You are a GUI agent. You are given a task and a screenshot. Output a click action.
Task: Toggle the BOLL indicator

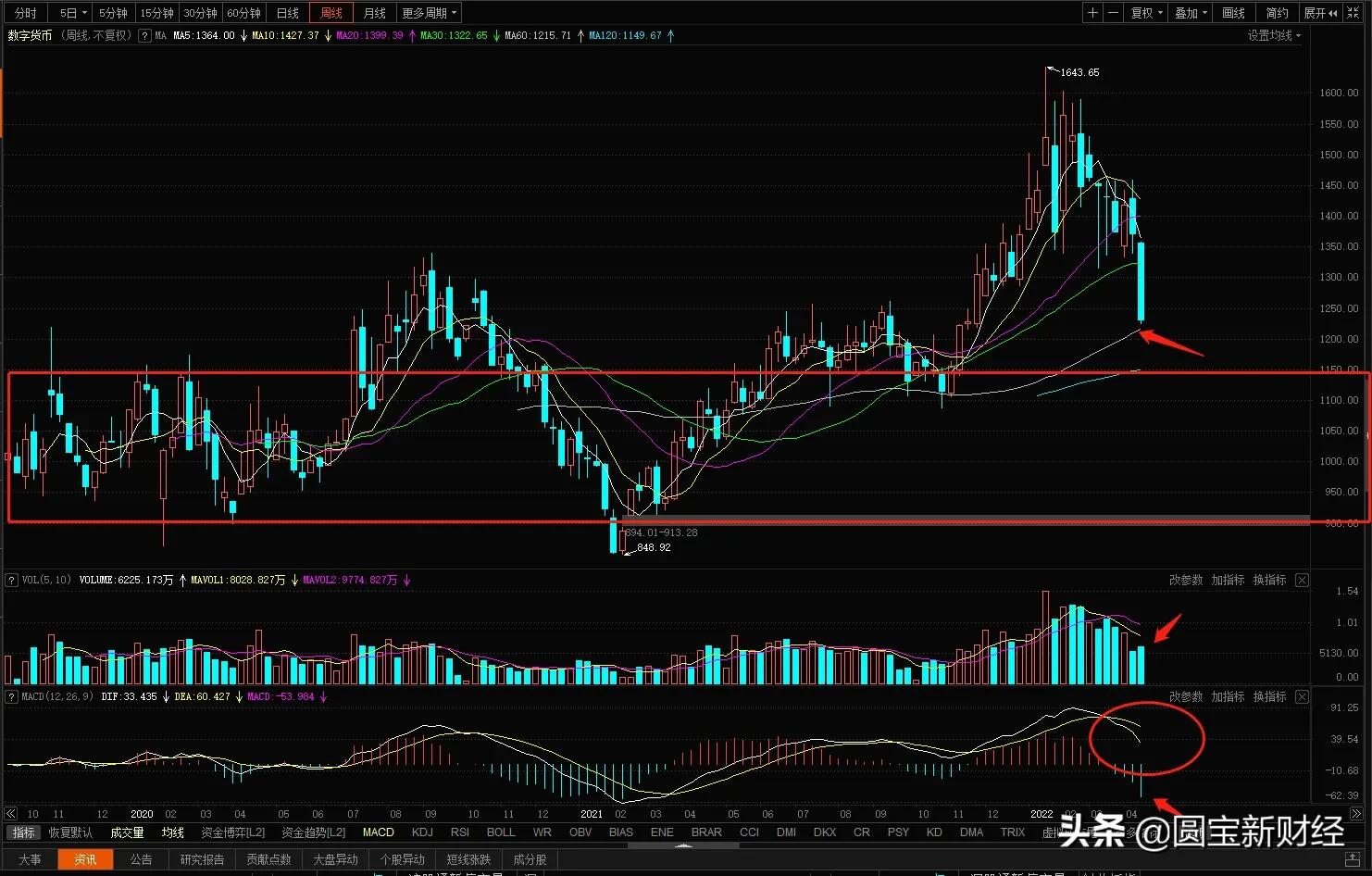point(501,832)
